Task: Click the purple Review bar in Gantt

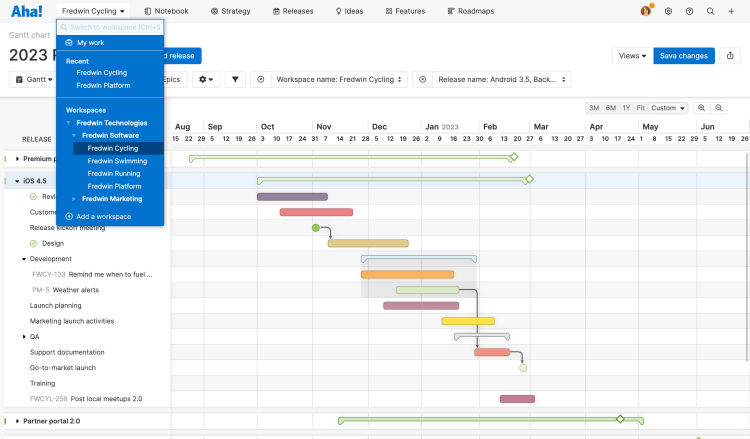Action: (x=292, y=197)
